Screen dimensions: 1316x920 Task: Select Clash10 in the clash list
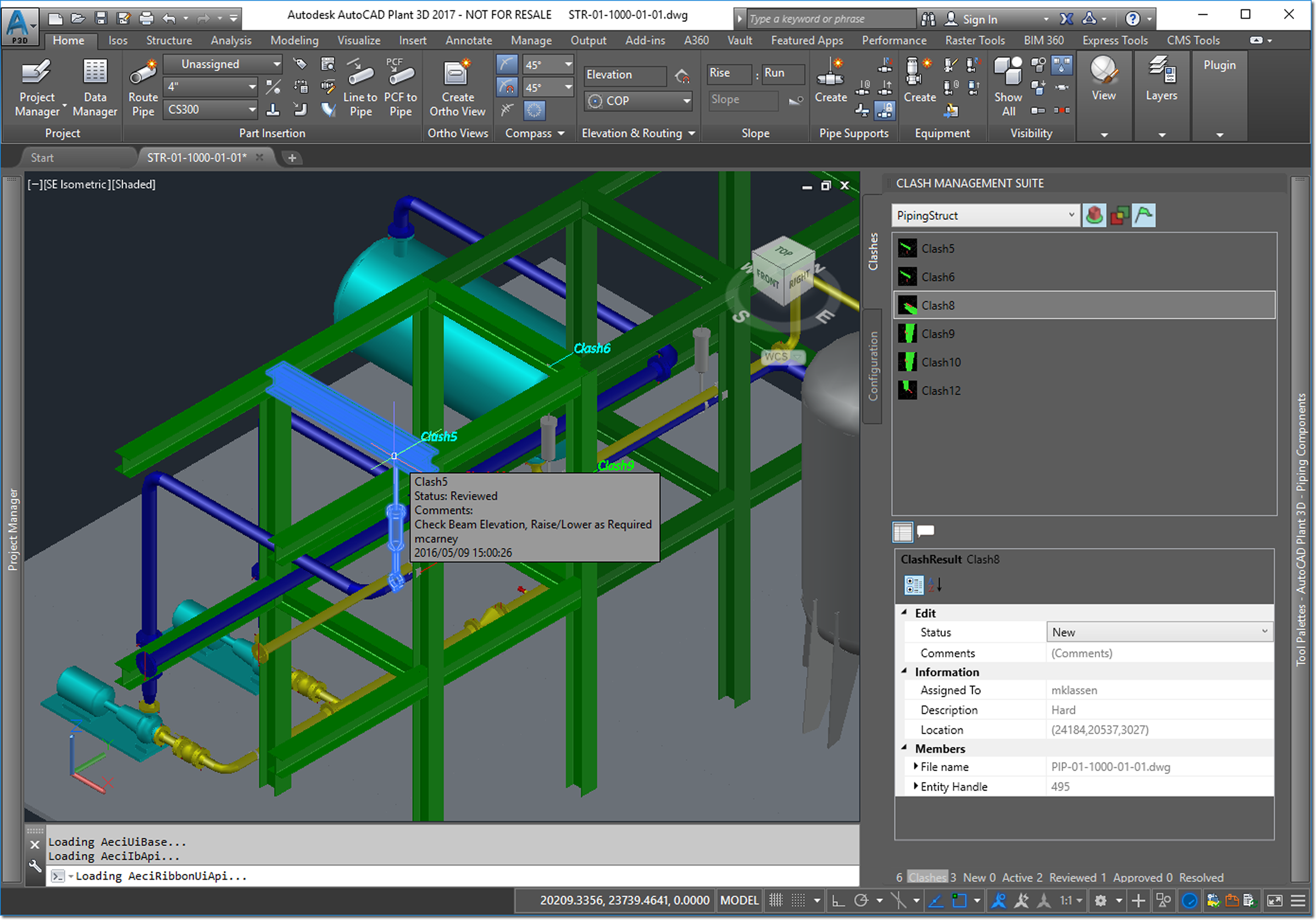(941, 362)
